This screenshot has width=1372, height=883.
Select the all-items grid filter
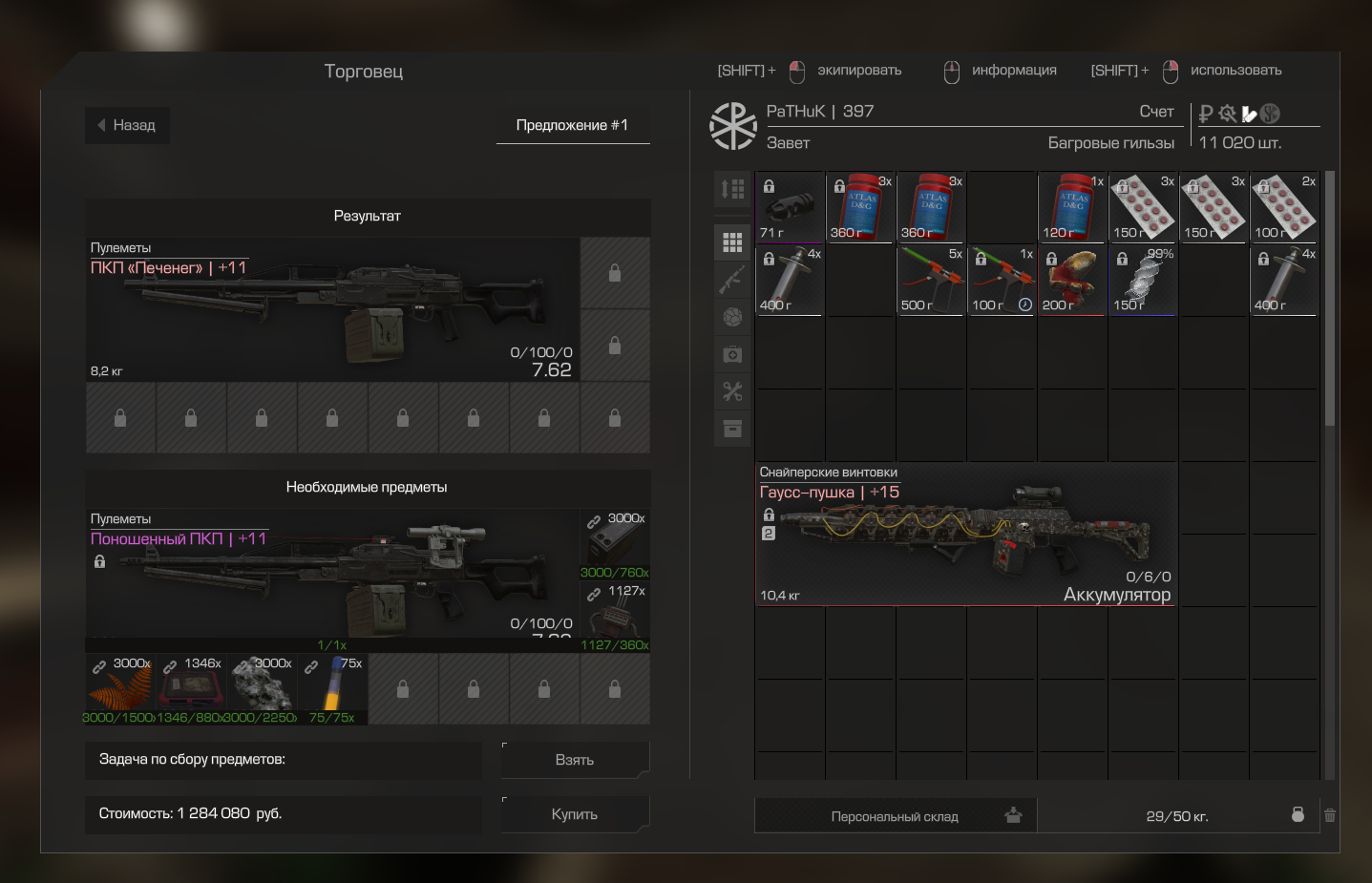pyautogui.click(x=732, y=243)
